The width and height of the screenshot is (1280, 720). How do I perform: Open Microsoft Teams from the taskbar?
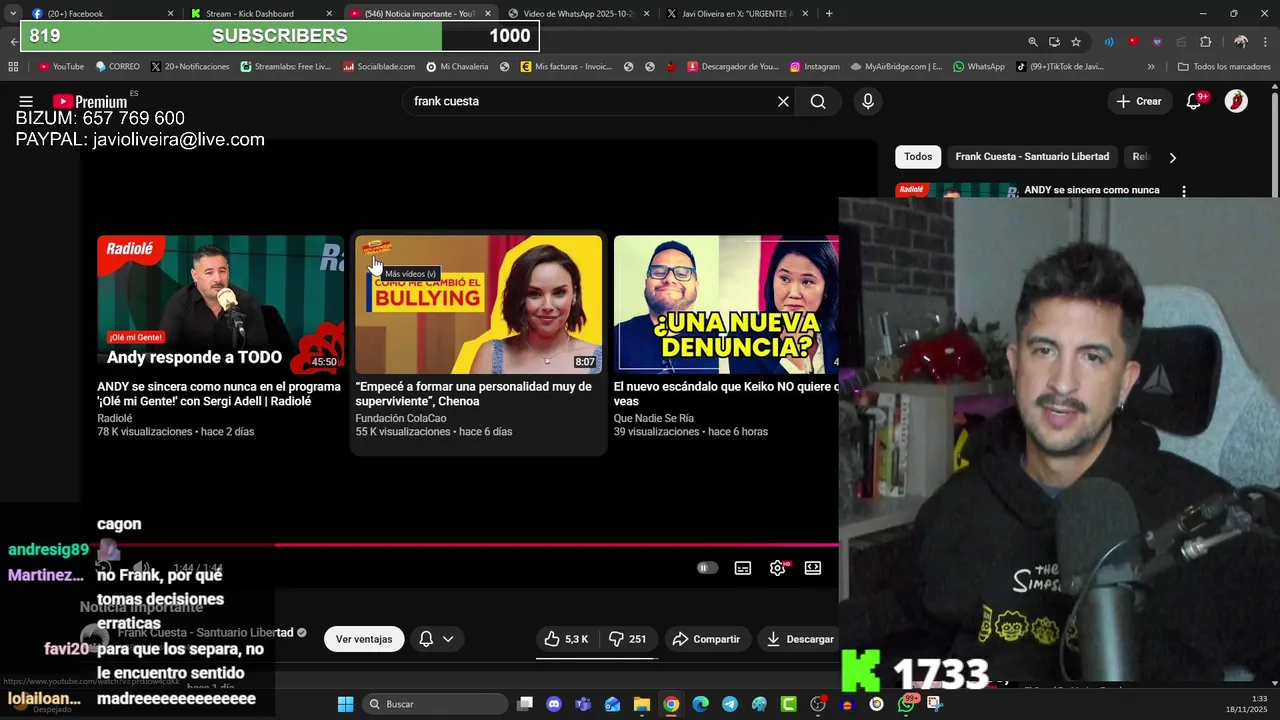coord(583,704)
